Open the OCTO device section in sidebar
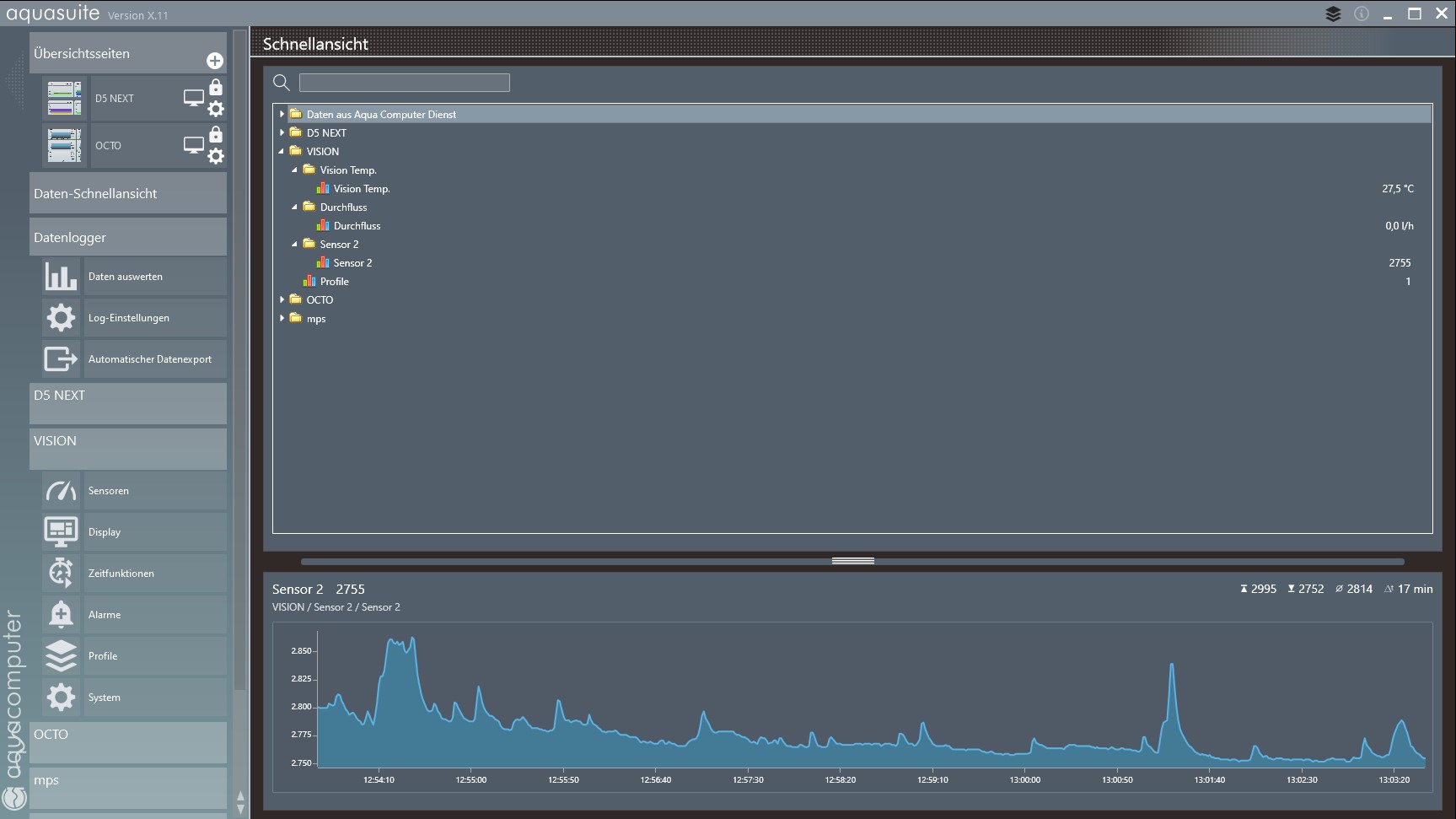The width and height of the screenshot is (1456, 819). [x=128, y=741]
